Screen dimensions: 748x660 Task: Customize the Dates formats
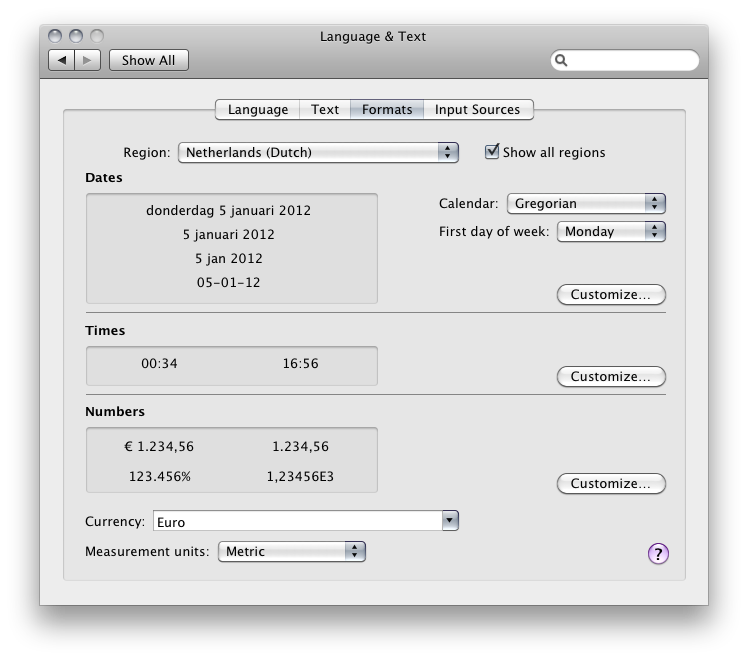pyautogui.click(x=611, y=295)
